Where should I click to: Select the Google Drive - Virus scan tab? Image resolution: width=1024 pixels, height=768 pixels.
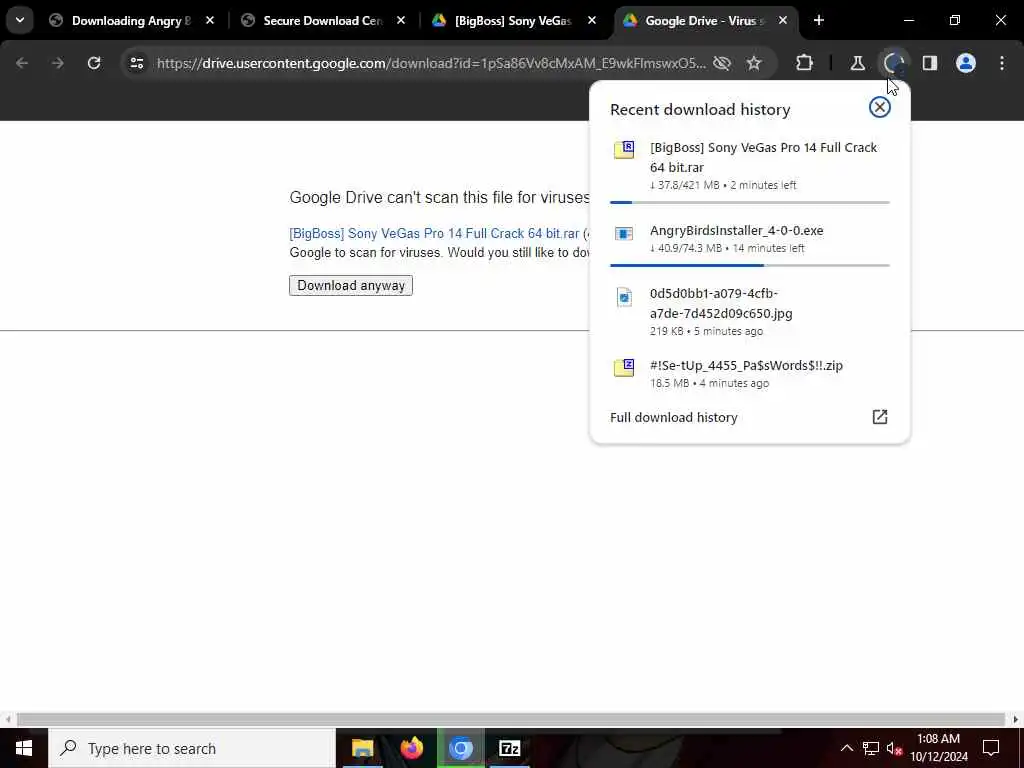(x=704, y=21)
